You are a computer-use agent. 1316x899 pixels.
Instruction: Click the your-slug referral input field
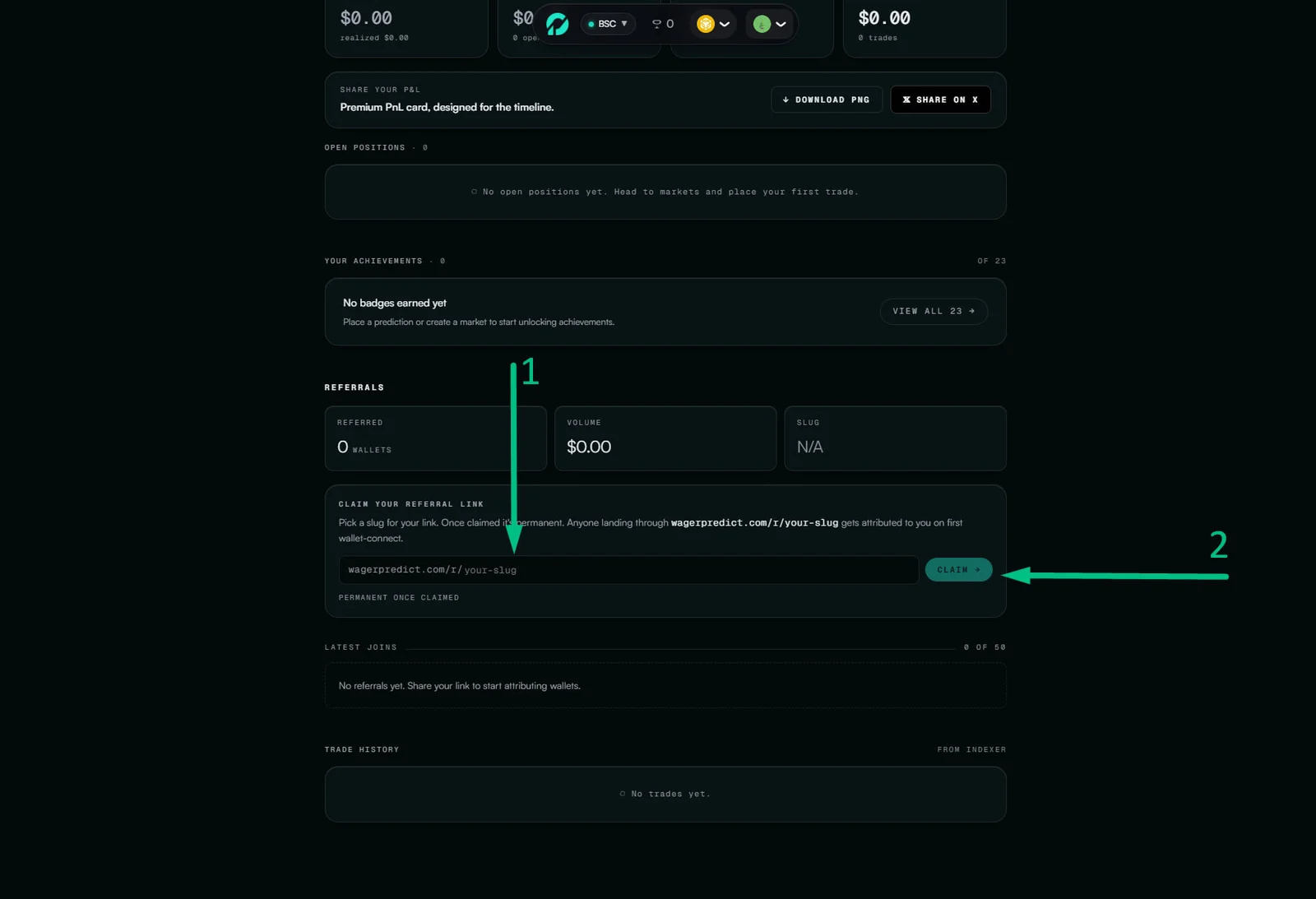[628, 569]
